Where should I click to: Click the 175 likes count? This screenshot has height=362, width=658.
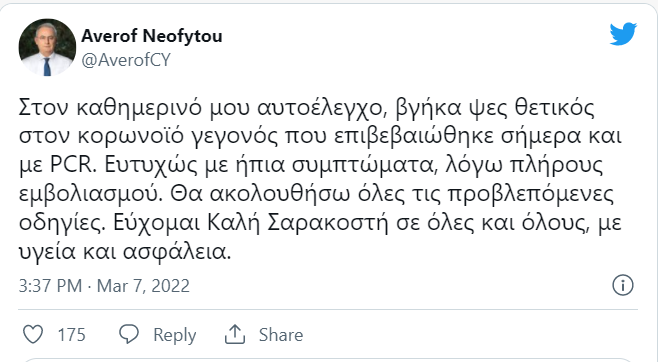(71, 335)
